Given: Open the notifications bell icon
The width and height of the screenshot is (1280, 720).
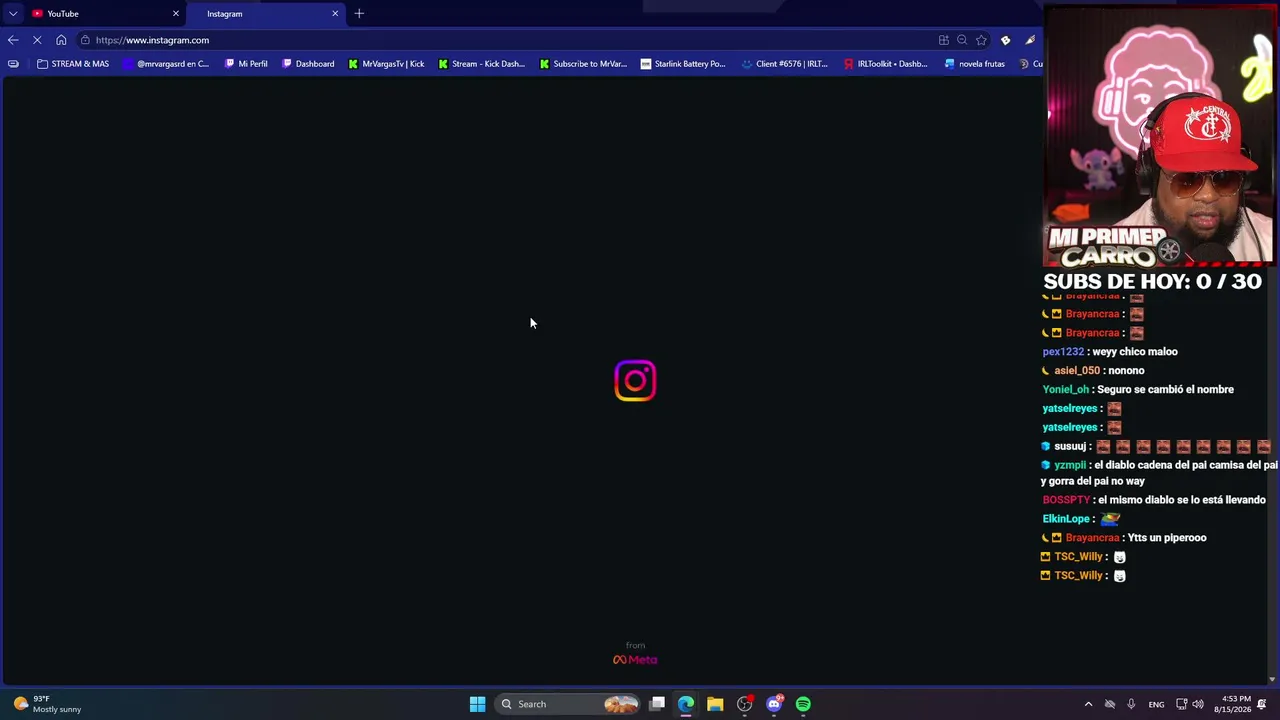Looking at the screenshot, I should [x=1262, y=704].
